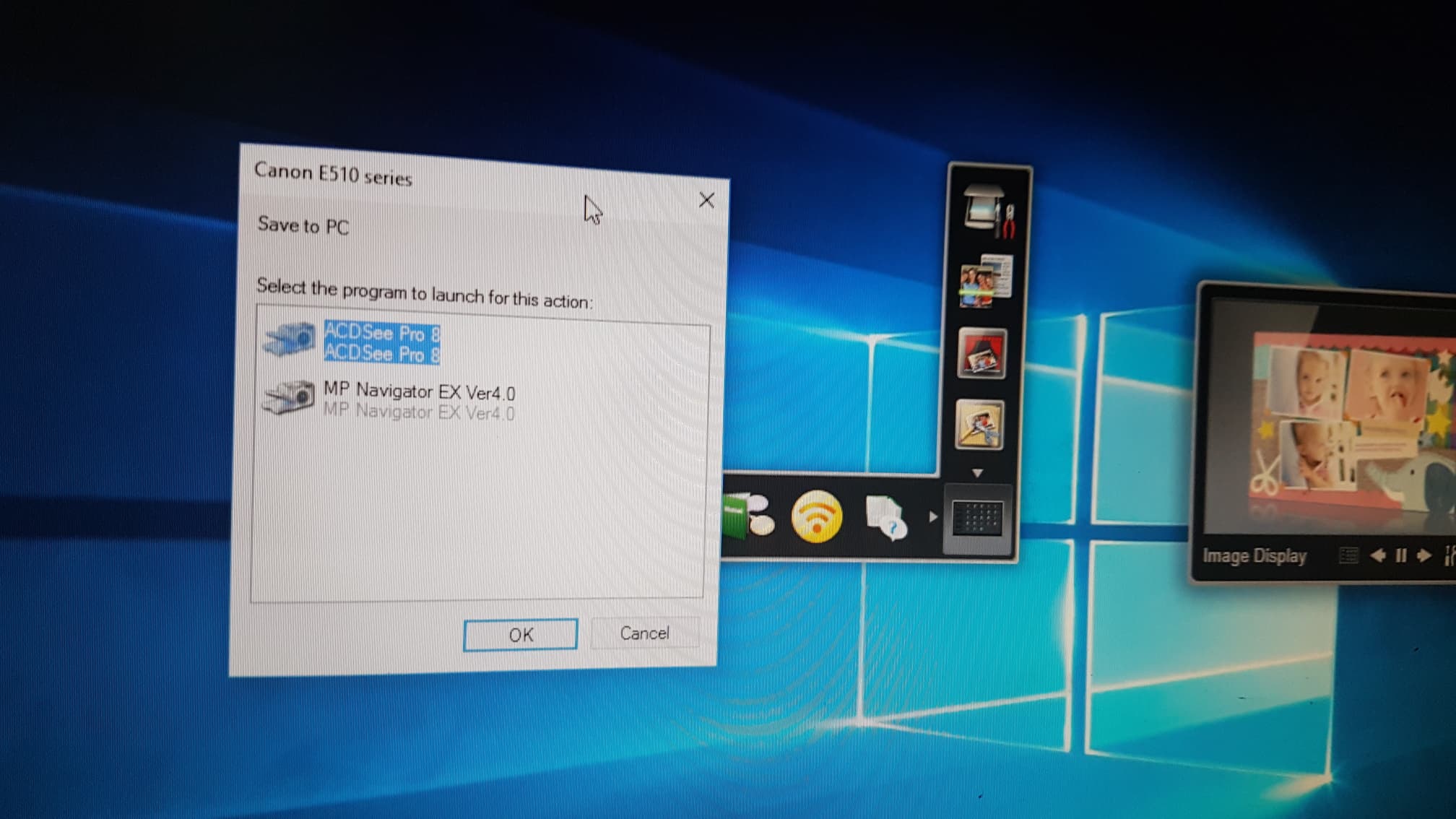The image size is (1456, 819).
Task: Open the photo and document scan icon in Quick Menu
Action: coord(986,281)
